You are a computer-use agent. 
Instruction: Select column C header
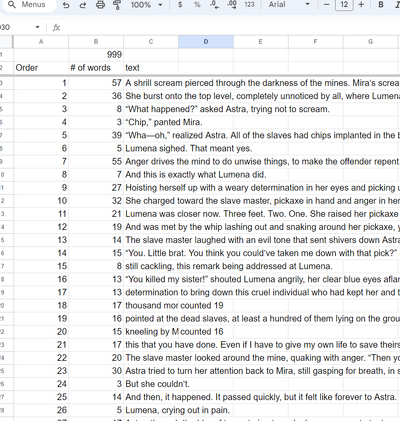[151, 42]
